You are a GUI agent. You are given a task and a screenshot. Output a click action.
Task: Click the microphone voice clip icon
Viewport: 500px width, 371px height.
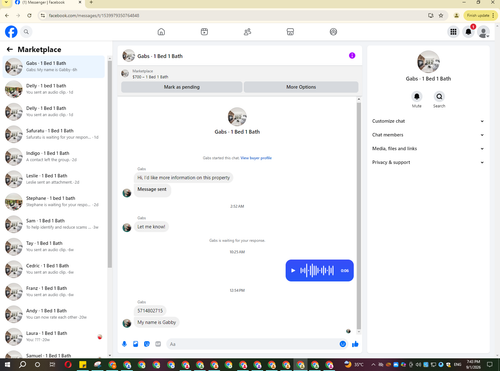[x=124, y=344]
